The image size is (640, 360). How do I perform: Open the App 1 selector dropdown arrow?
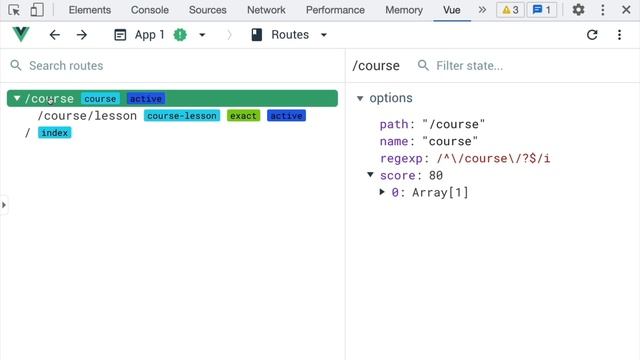[x=202, y=35]
